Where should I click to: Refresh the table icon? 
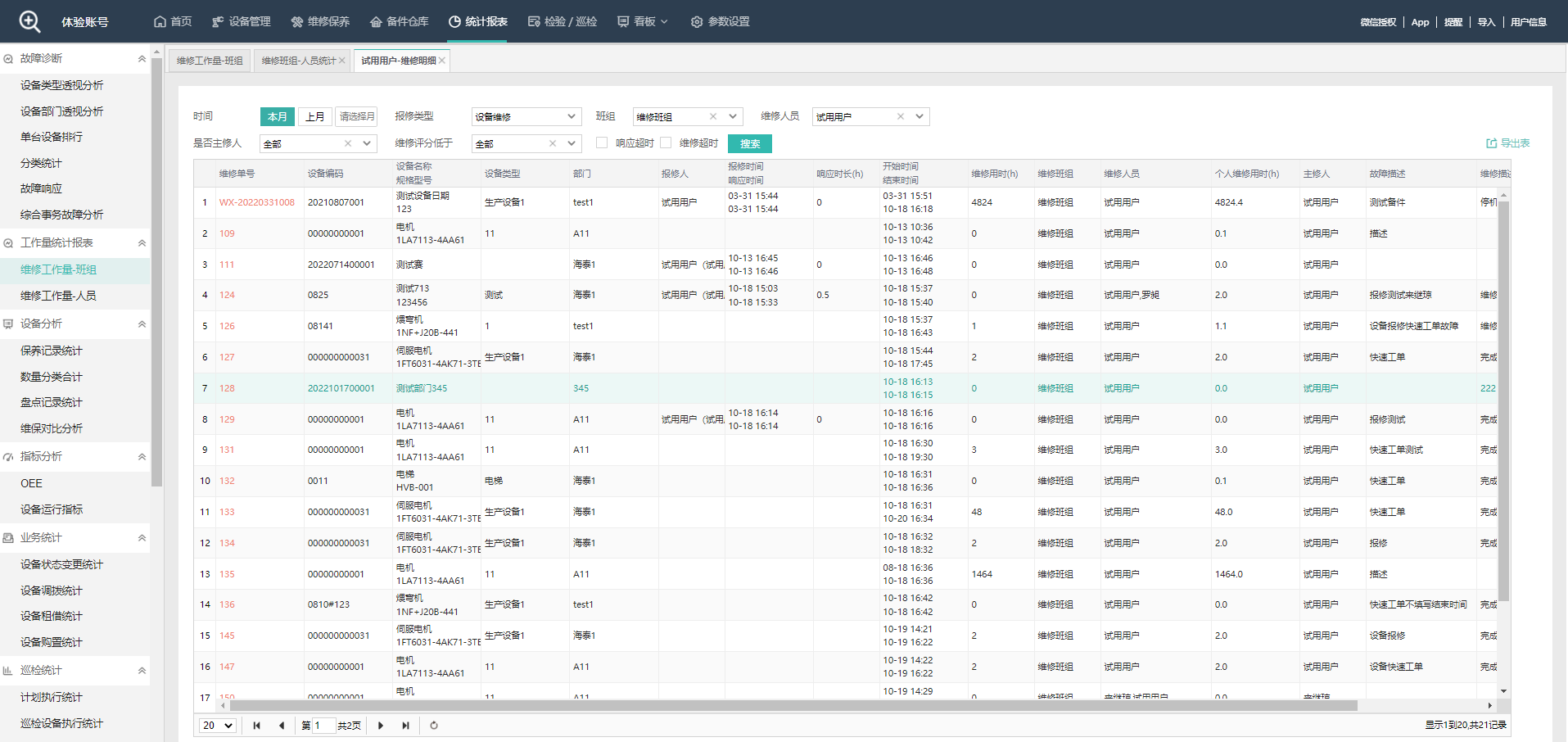tap(434, 726)
